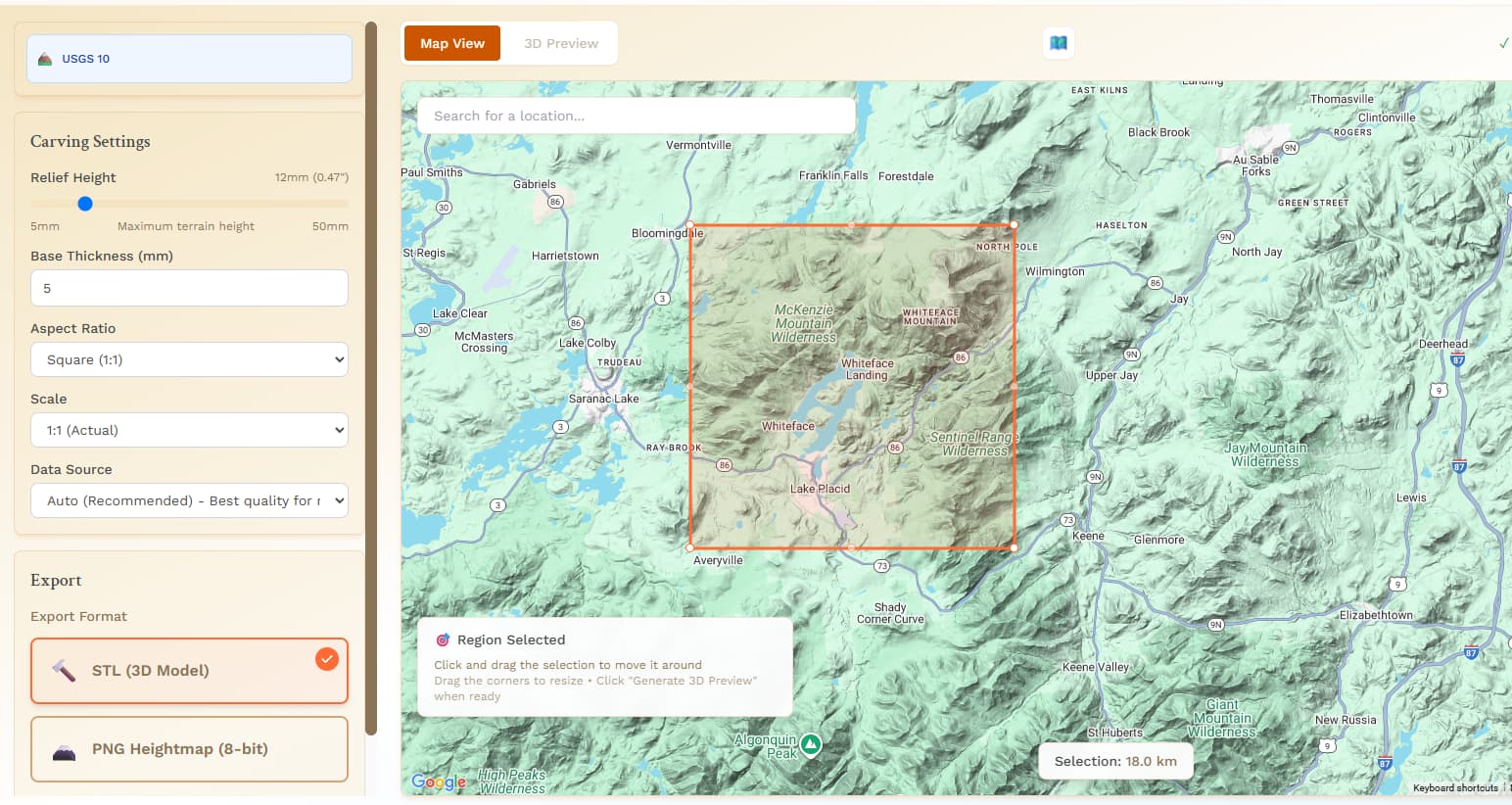
Task: Click the USGS 10 source button
Action: (x=189, y=59)
